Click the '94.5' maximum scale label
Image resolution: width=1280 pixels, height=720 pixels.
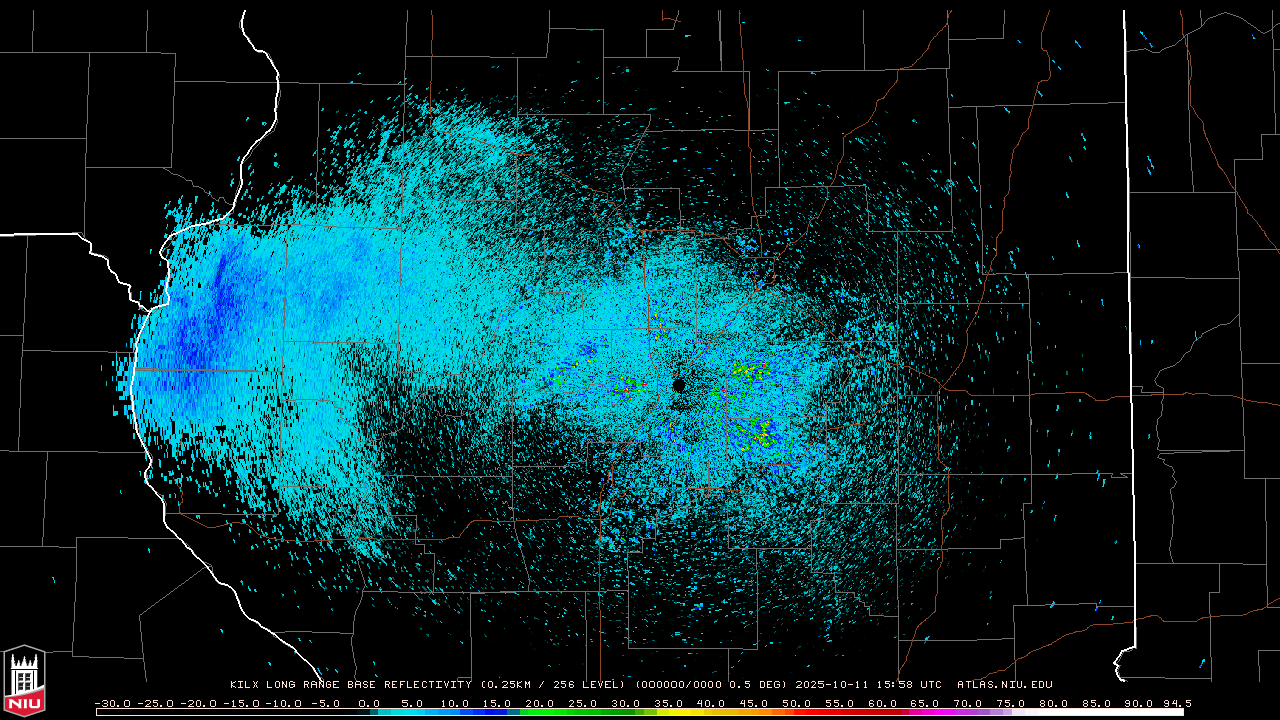(1177, 703)
